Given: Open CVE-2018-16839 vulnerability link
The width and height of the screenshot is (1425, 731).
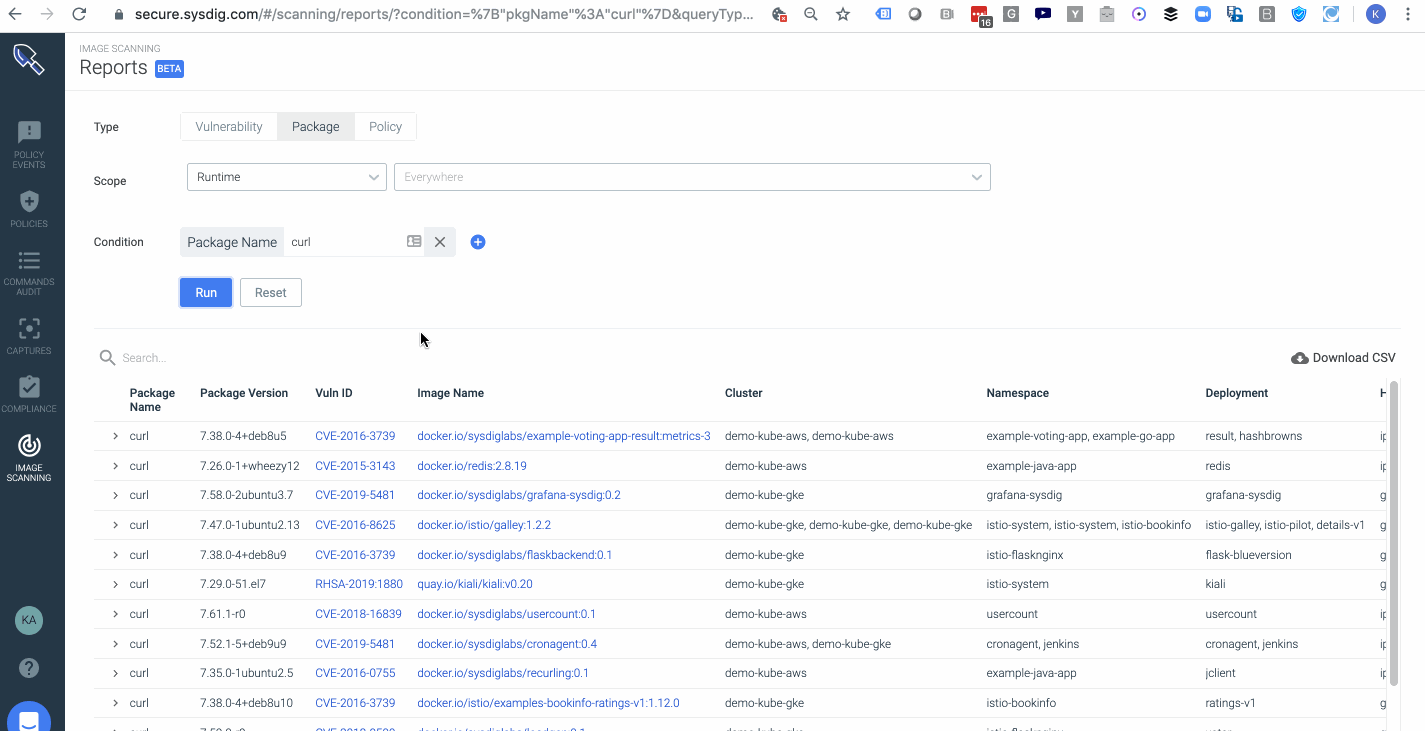Looking at the screenshot, I should [x=358, y=614].
